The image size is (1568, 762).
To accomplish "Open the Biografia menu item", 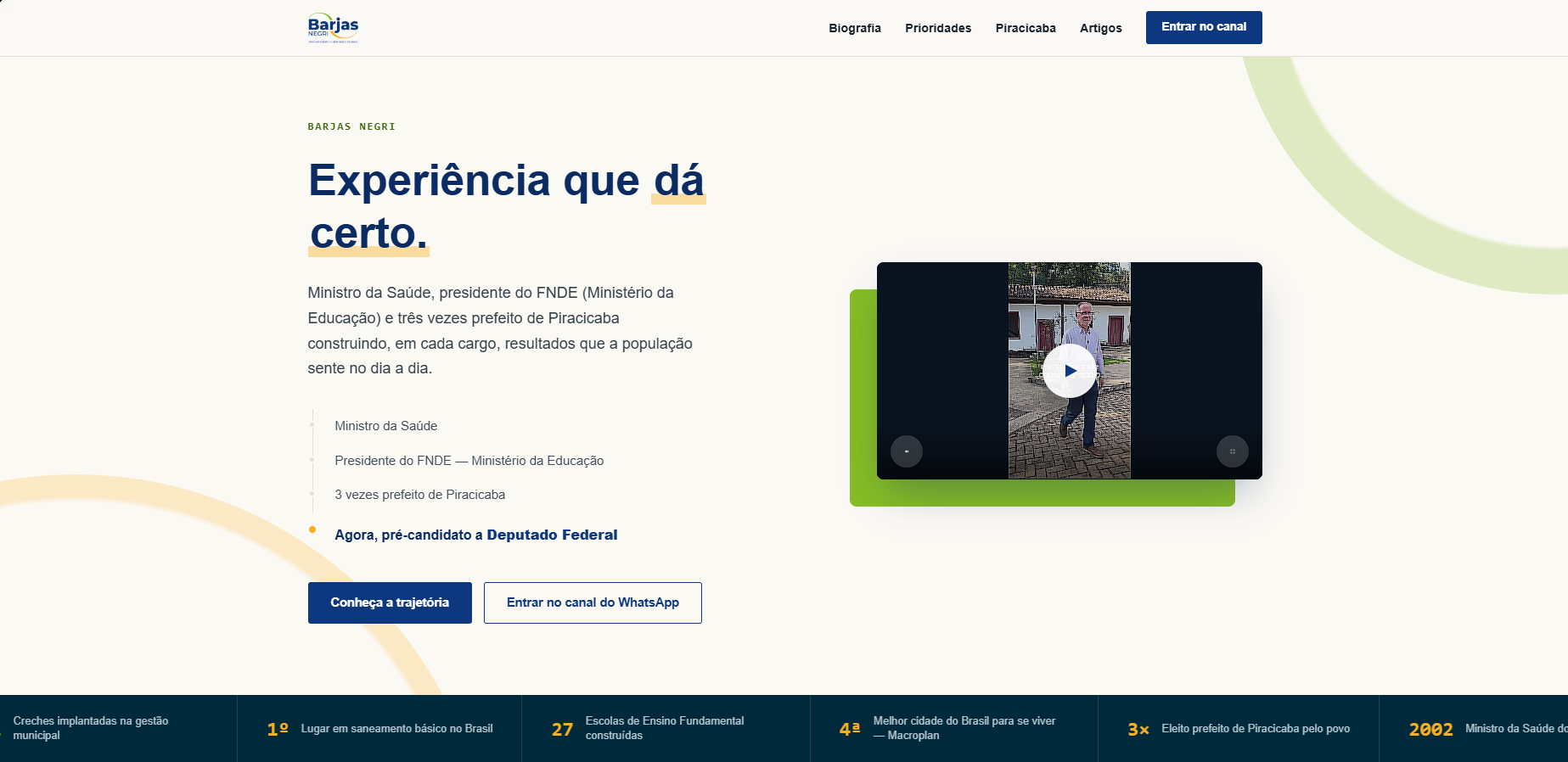I will [855, 28].
